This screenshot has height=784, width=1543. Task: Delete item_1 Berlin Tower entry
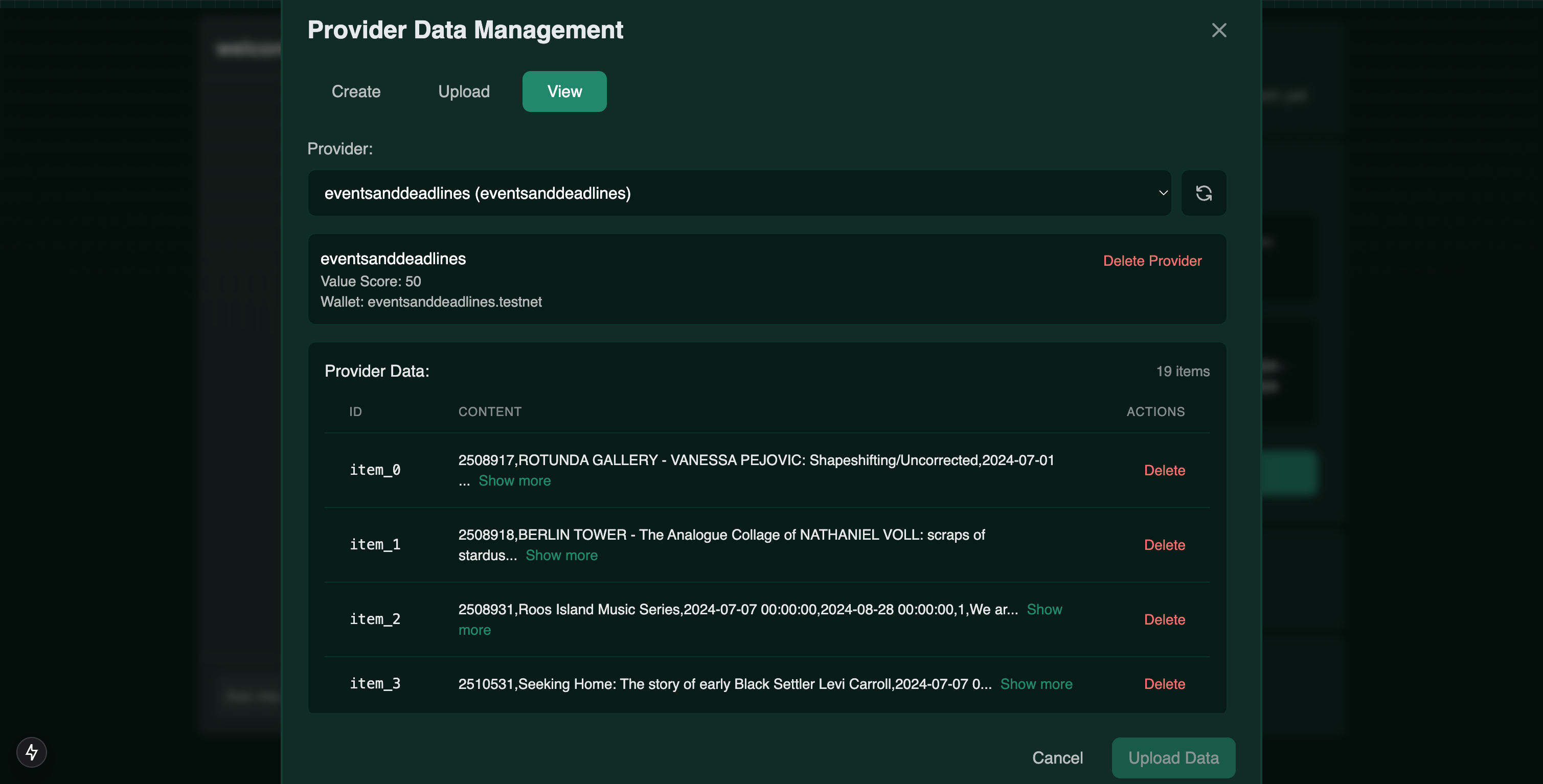tap(1164, 545)
